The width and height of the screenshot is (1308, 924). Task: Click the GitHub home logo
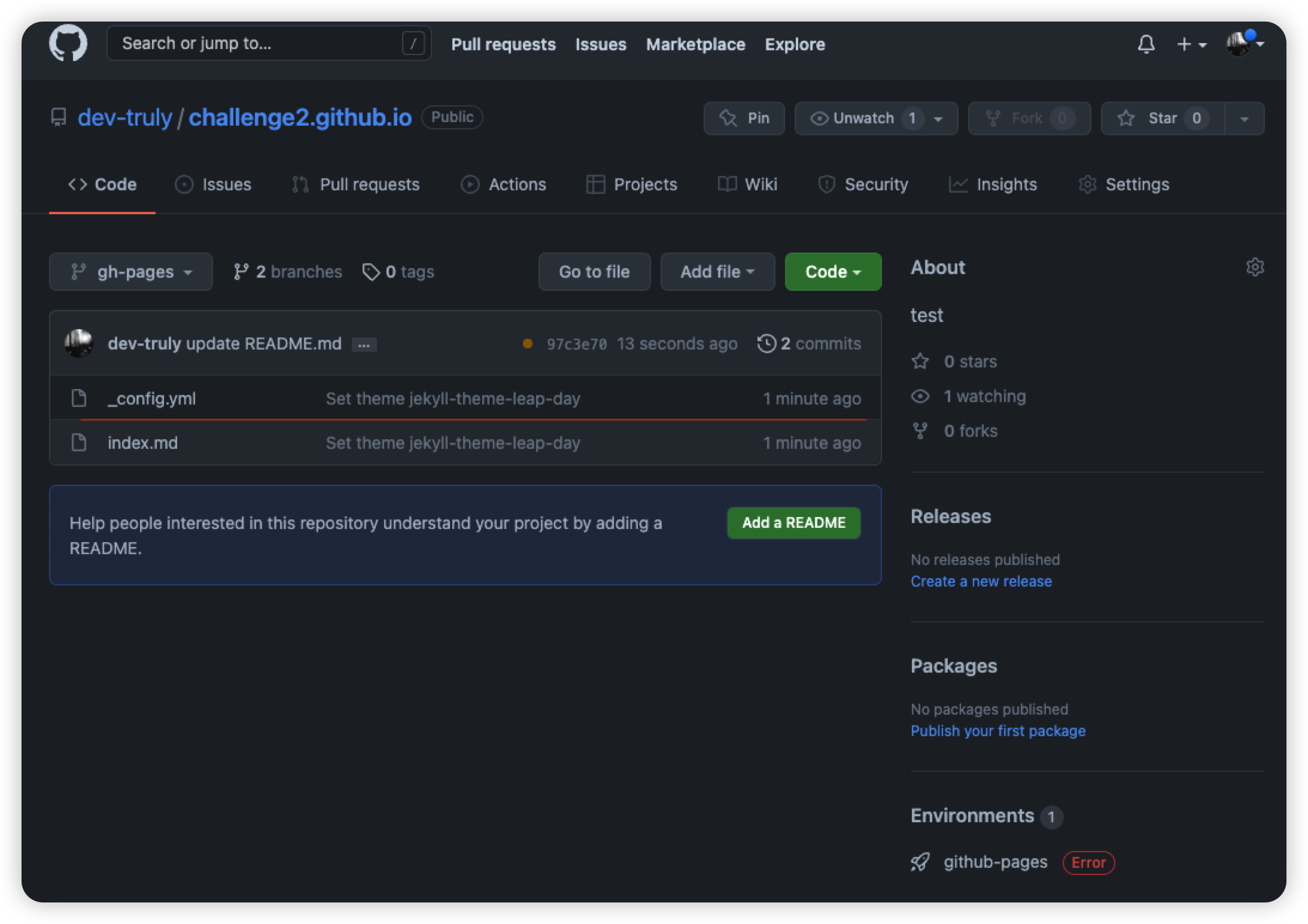tap(68, 42)
